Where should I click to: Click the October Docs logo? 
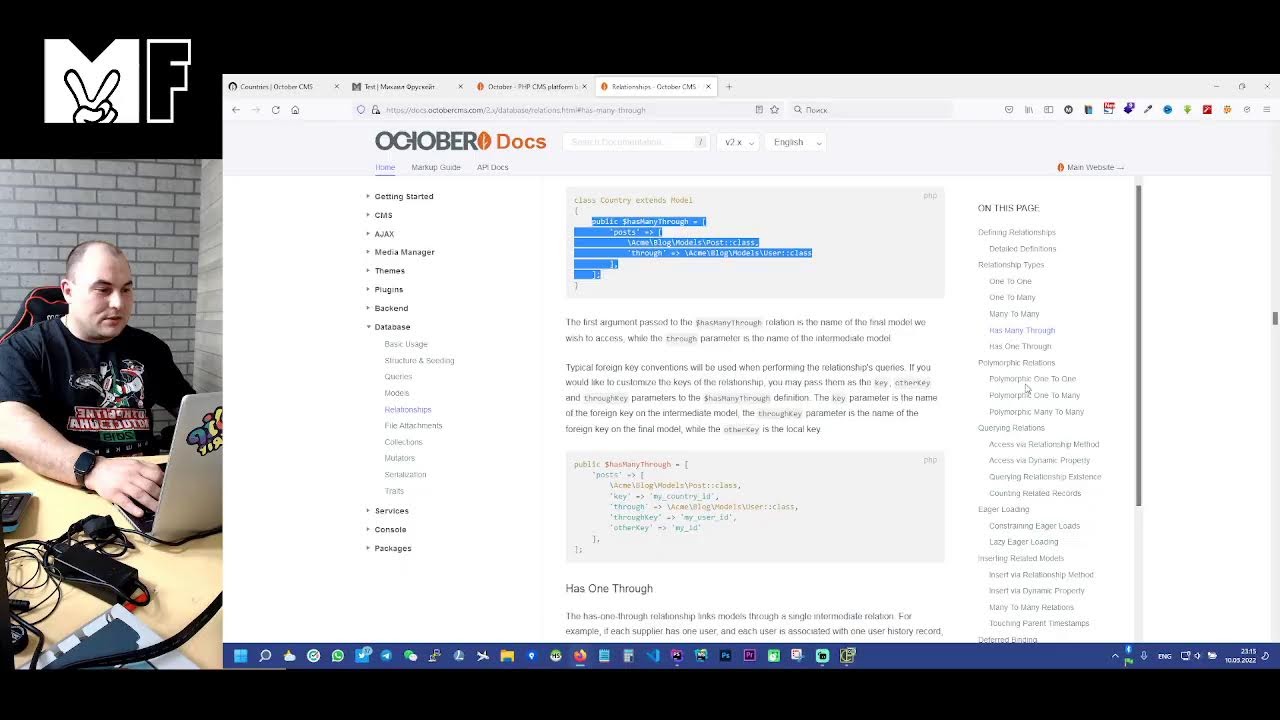(x=460, y=141)
